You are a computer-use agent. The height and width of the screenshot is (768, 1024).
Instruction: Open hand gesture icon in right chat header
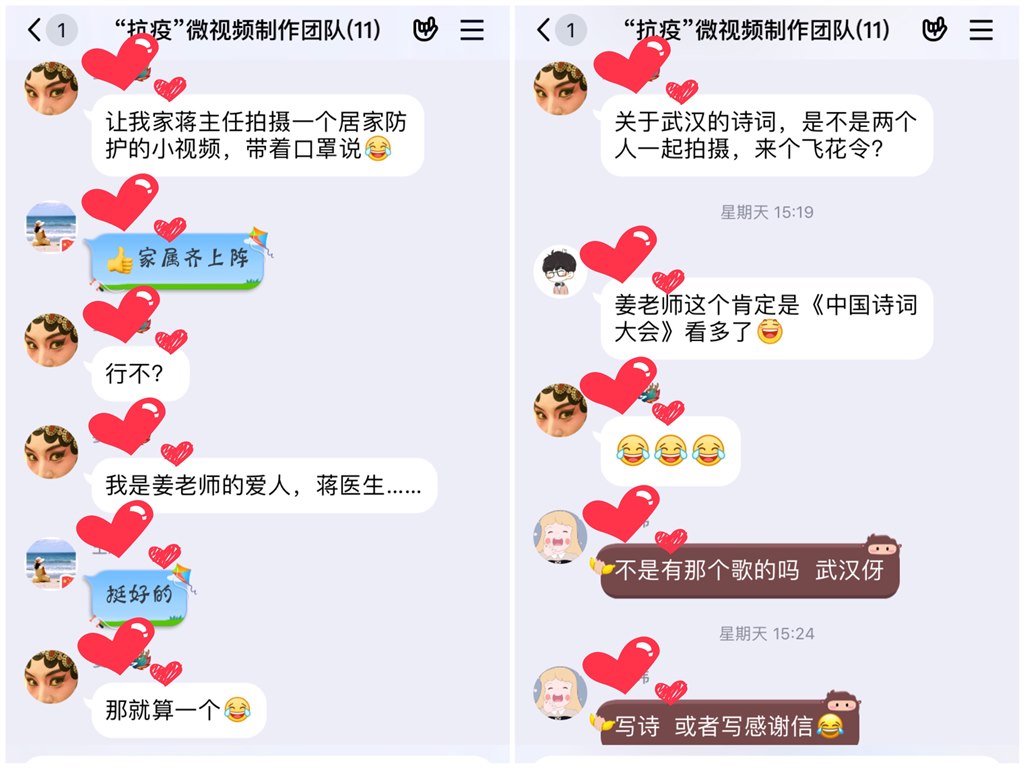(x=934, y=29)
